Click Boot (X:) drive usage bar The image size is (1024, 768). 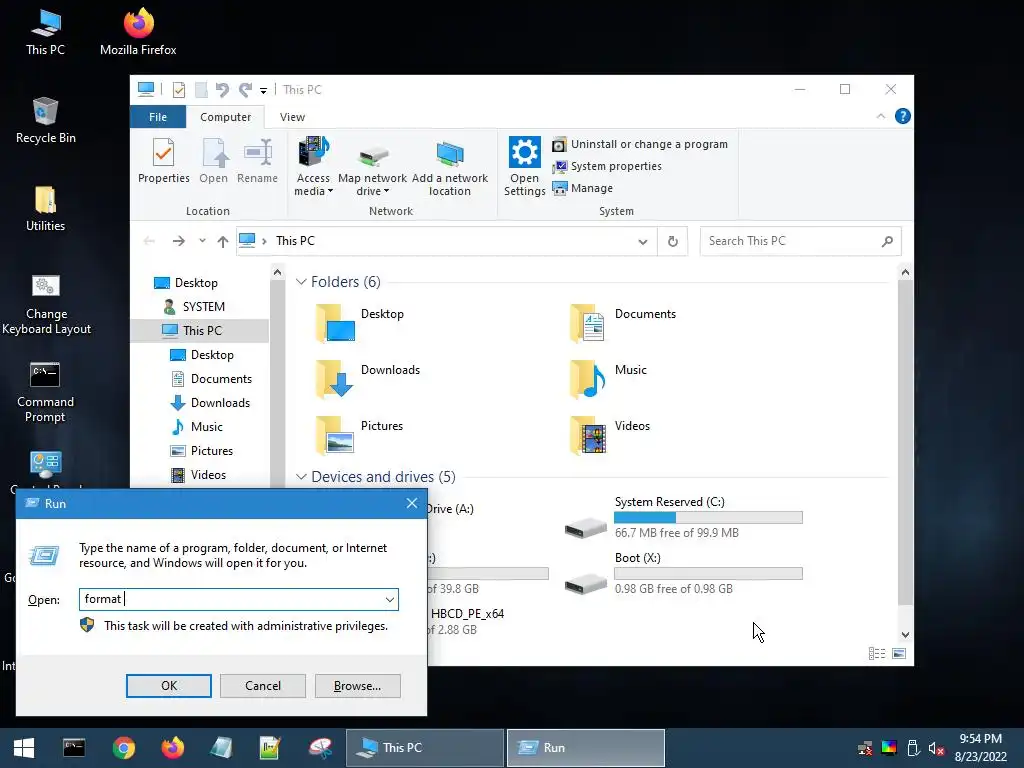(x=708, y=573)
